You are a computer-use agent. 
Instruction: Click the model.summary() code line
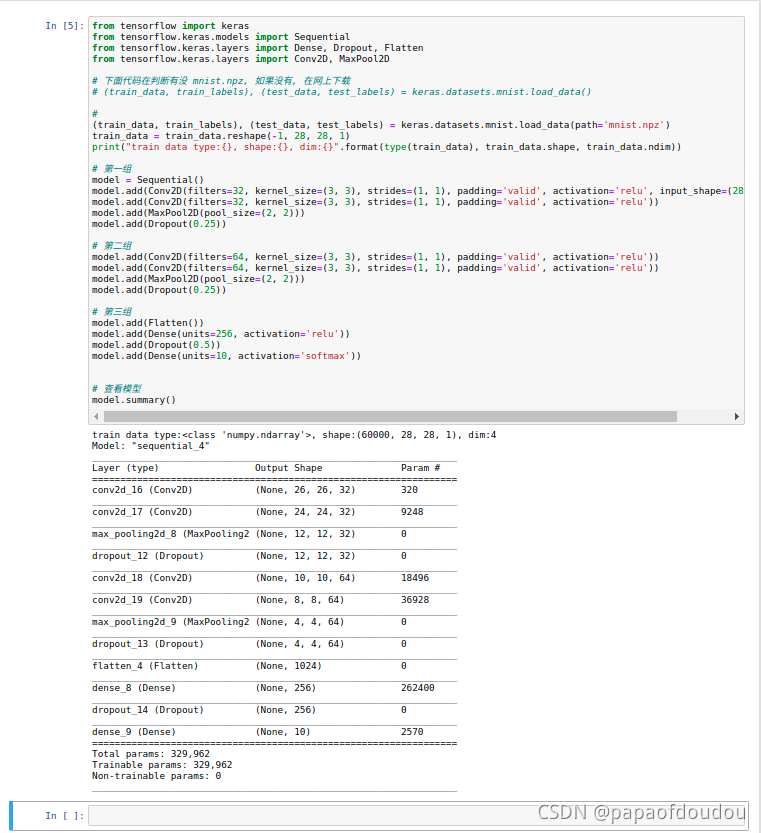134,400
